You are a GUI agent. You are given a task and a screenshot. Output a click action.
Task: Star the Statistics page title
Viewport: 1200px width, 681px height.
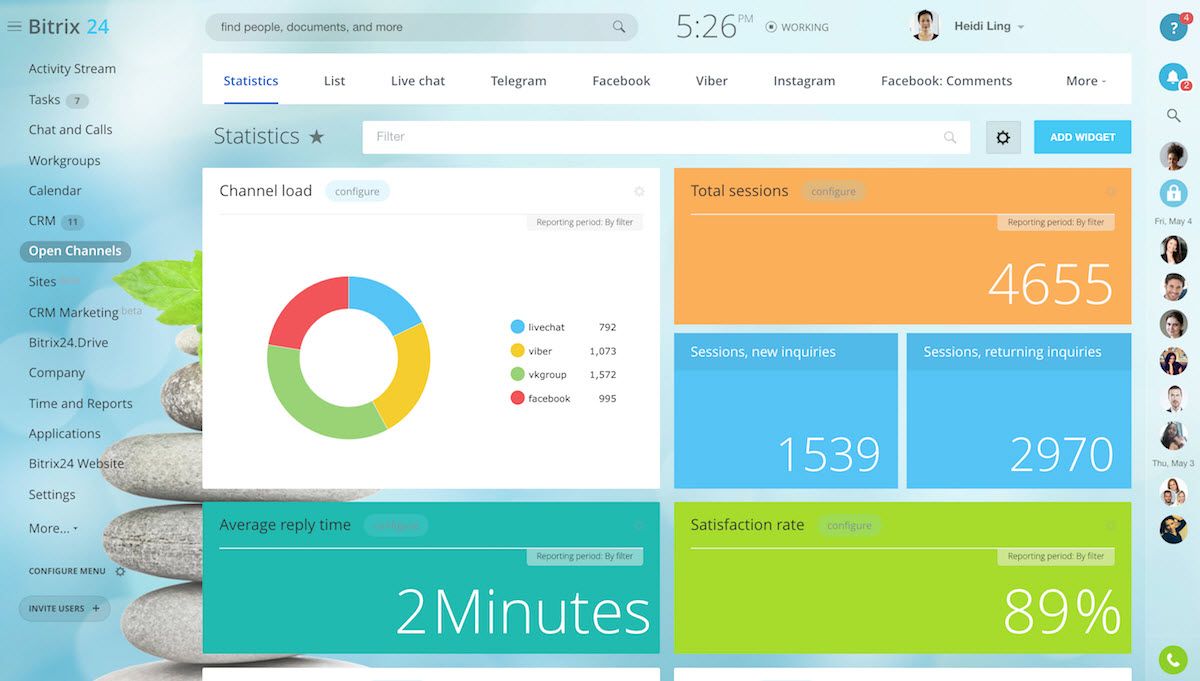(x=317, y=137)
